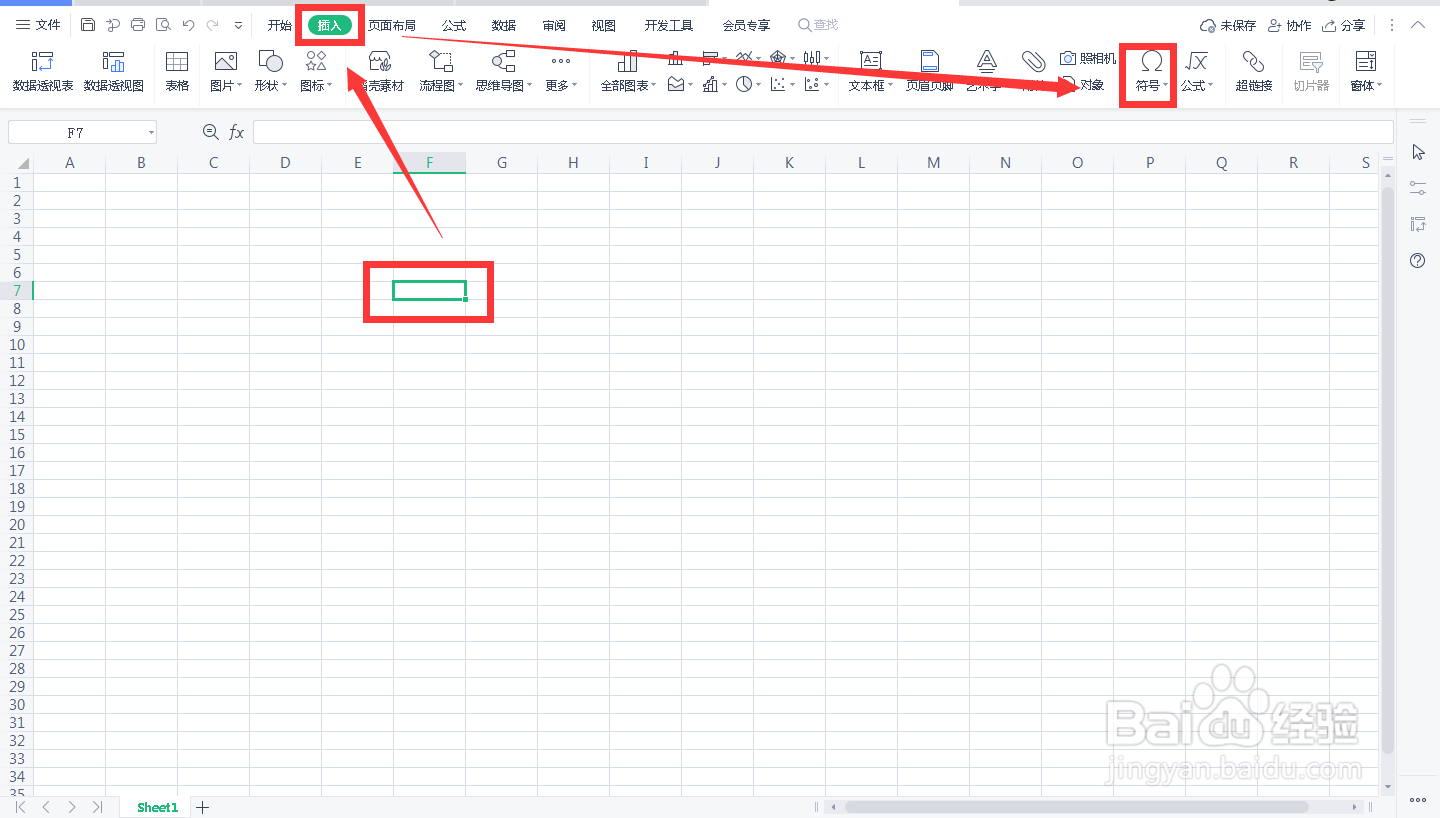Open the sliders settings icon in right sidebar
This screenshot has height=818, width=1440.
tap(1417, 187)
